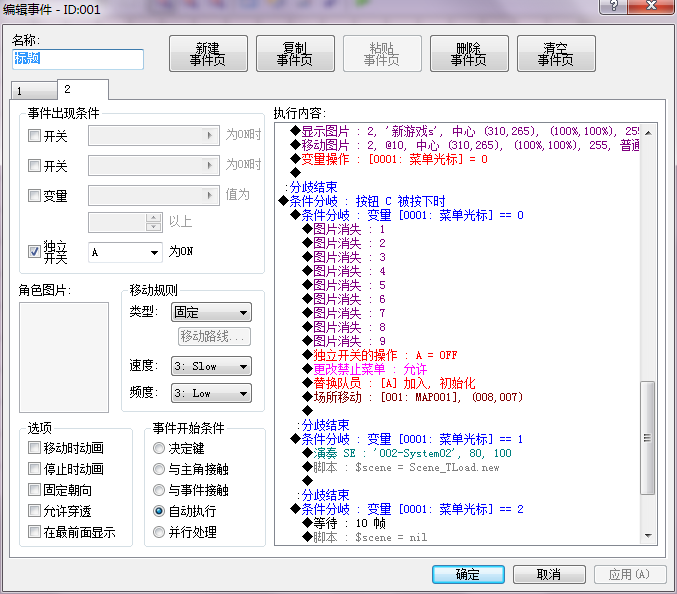Click help question mark button
677x594 pixels.
point(613,6)
